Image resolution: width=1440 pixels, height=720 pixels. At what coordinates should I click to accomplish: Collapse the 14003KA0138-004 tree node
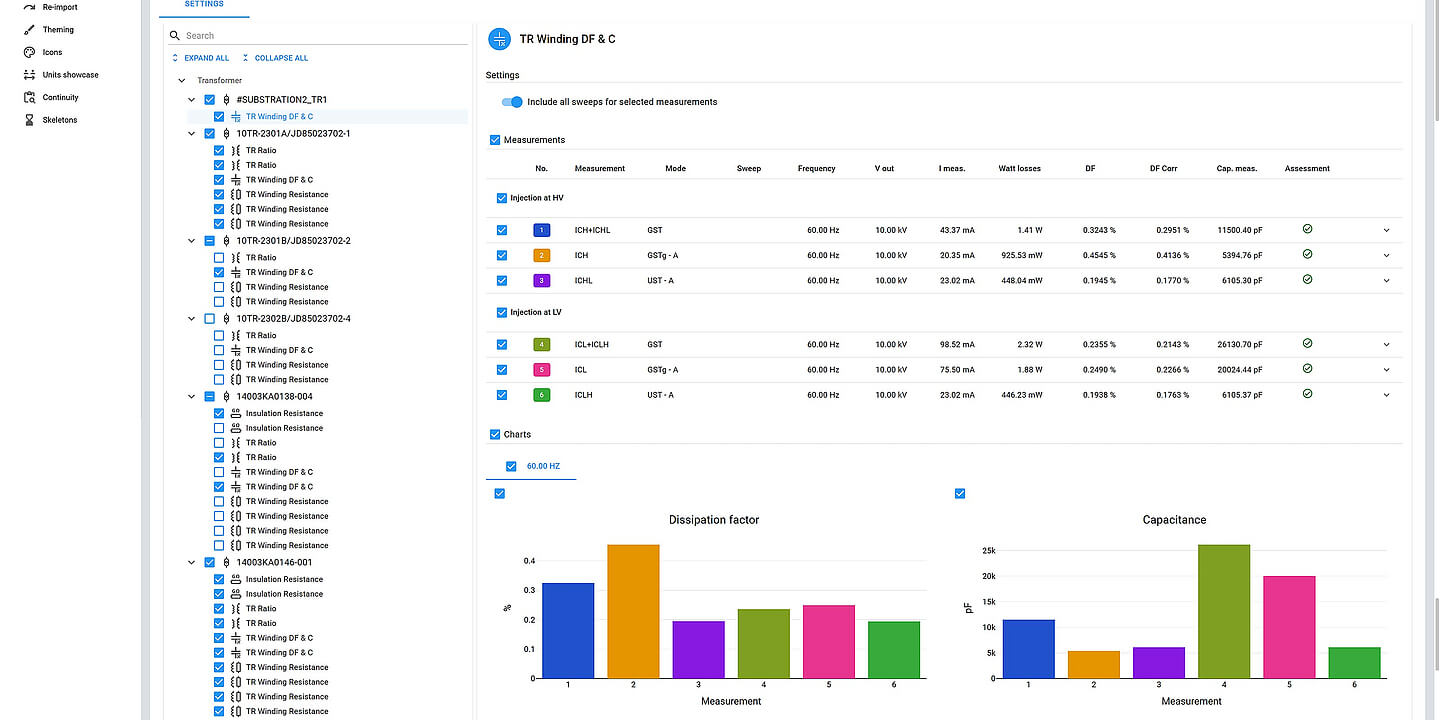[x=192, y=396]
